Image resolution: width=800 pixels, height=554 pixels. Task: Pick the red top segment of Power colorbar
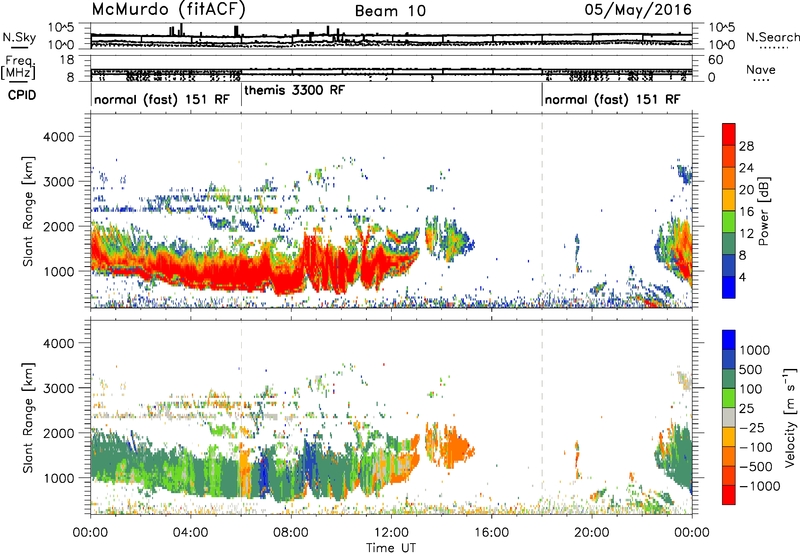point(729,134)
